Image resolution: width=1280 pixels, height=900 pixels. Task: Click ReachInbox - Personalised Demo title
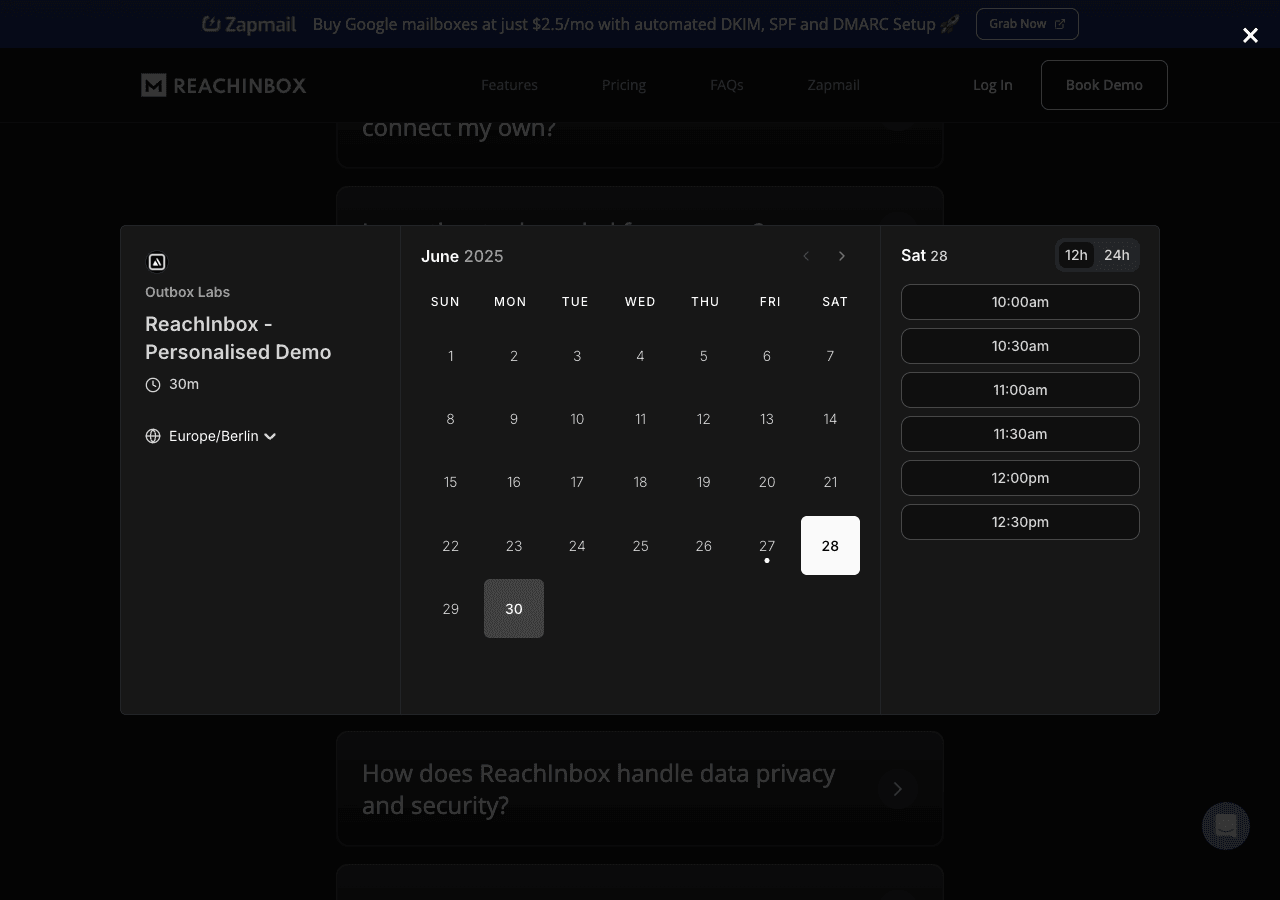click(x=238, y=338)
